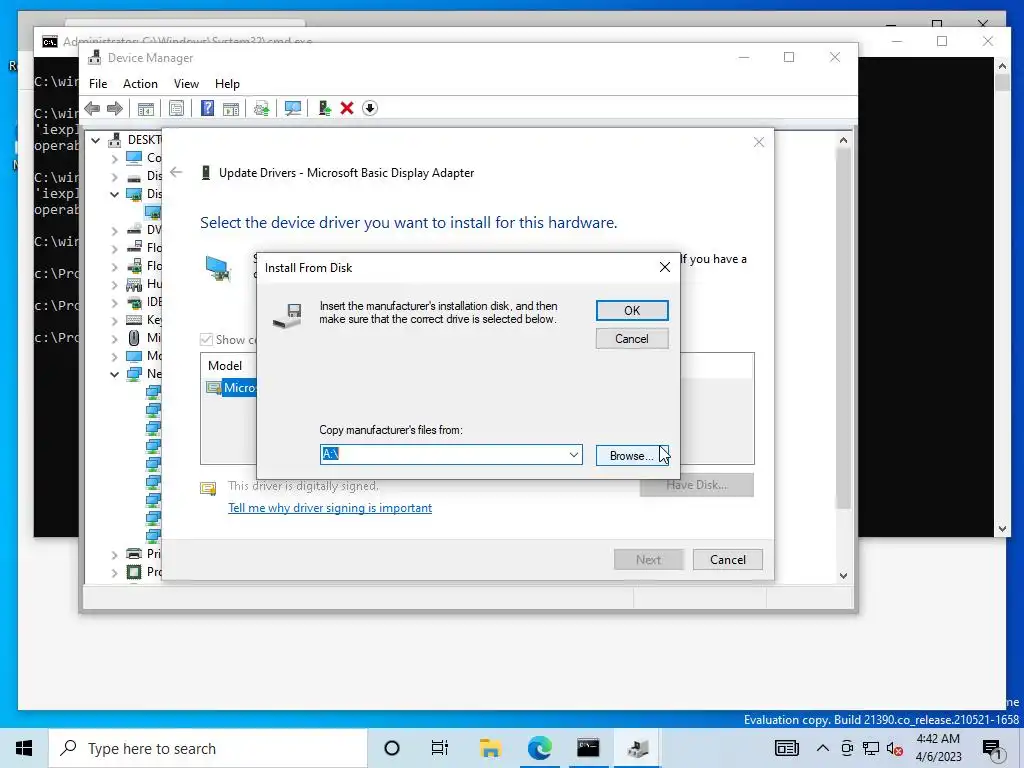The width and height of the screenshot is (1024, 768).
Task: Click the Model column header
Action: [x=225, y=366]
